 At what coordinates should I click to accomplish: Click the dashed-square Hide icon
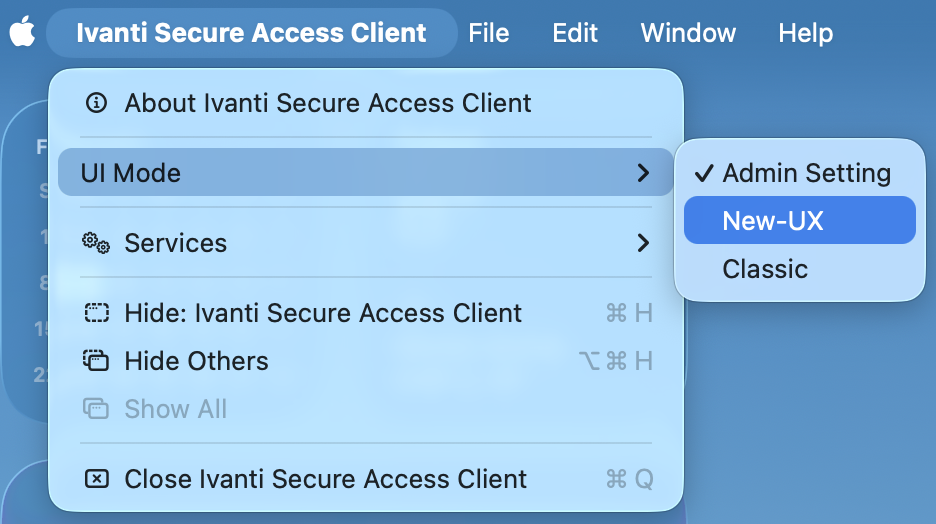[96, 313]
